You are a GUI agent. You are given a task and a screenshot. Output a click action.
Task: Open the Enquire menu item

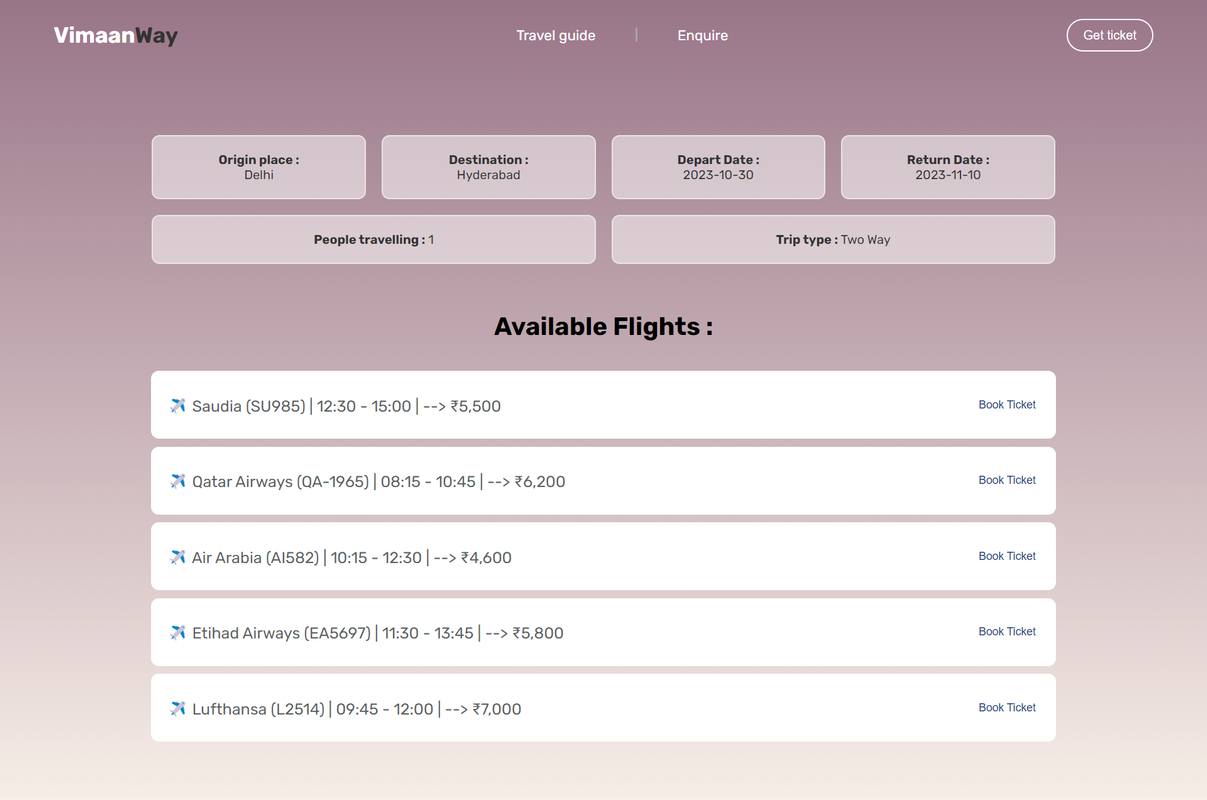703,35
